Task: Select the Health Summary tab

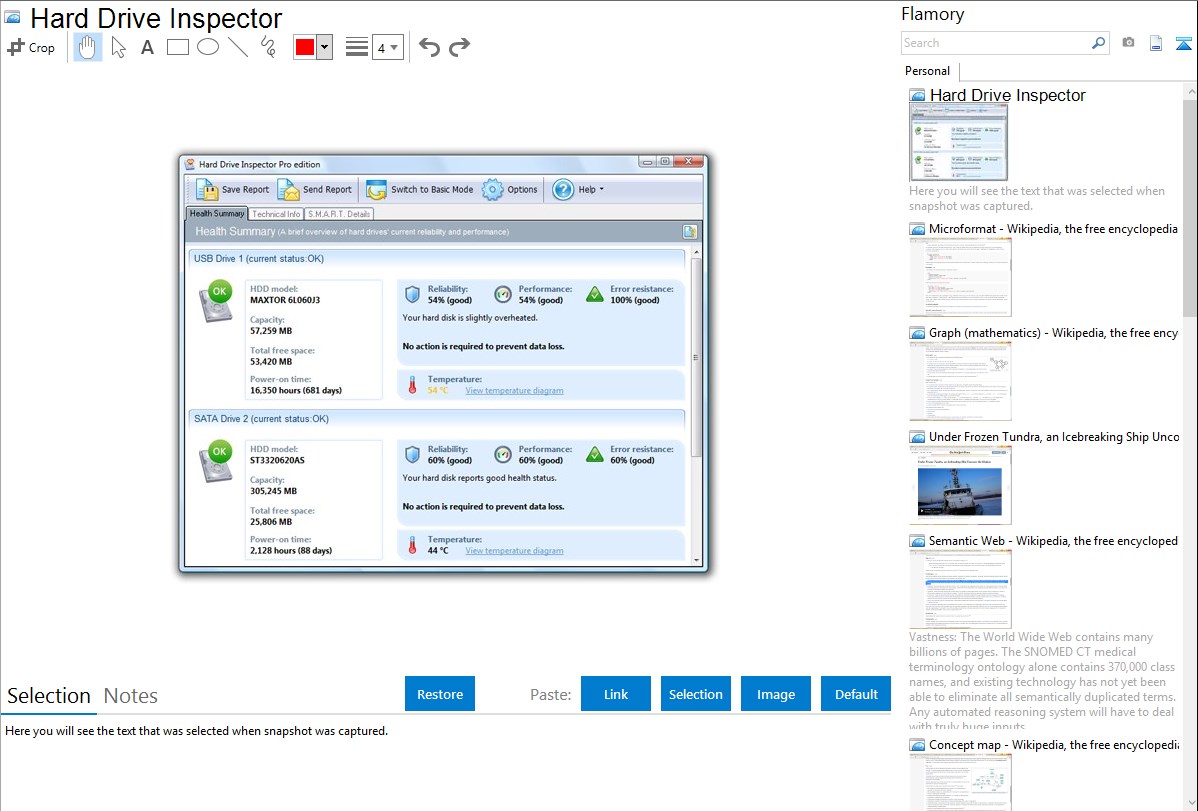Action: point(217,213)
